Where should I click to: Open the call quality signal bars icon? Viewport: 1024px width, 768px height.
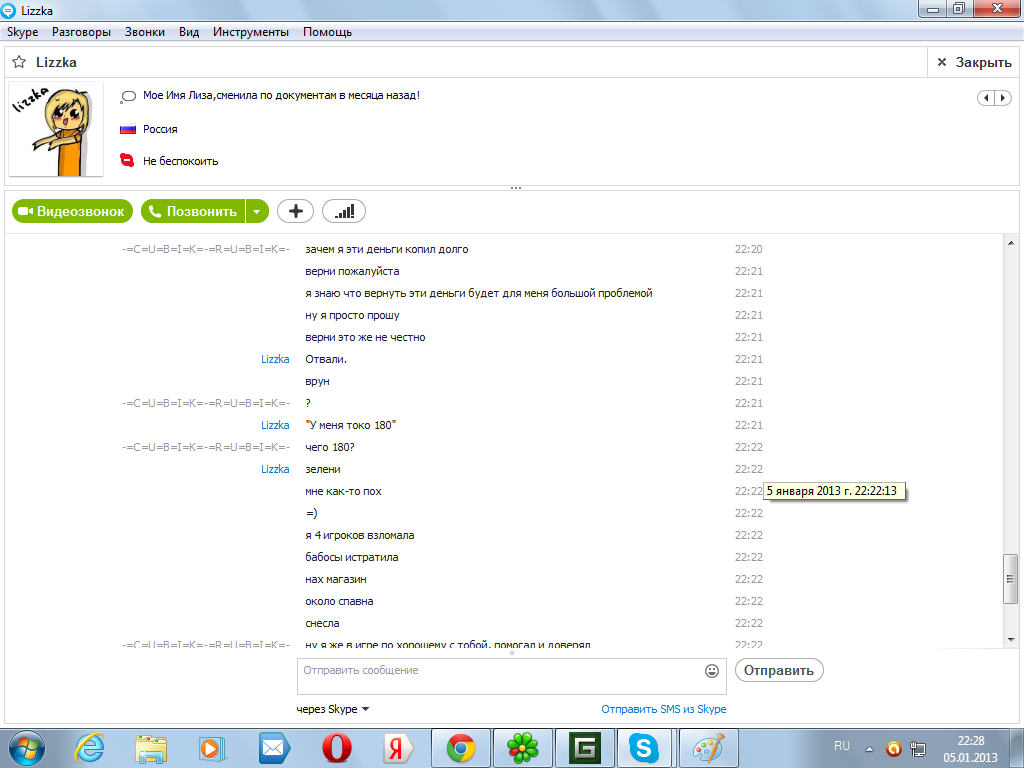(344, 211)
